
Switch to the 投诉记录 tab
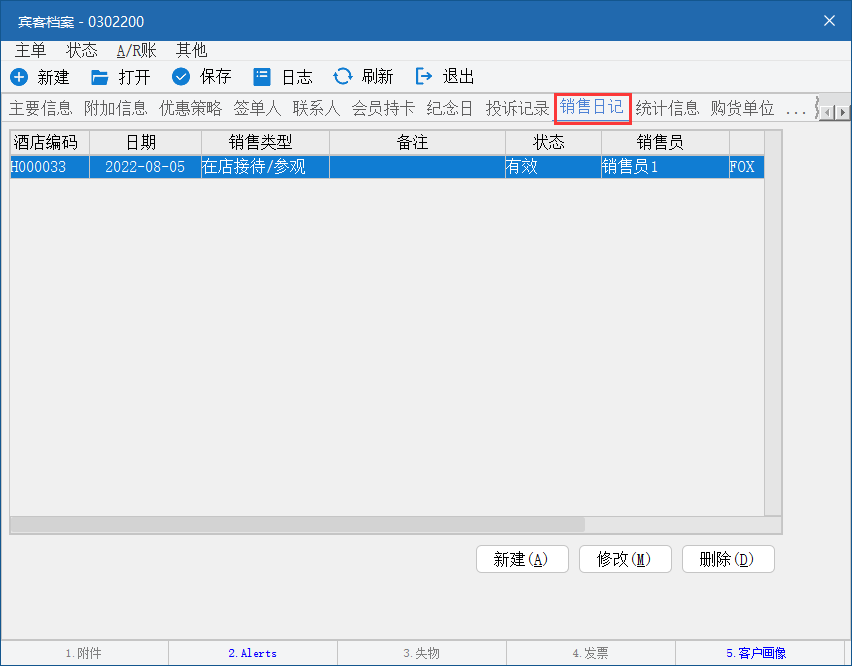(x=517, y=108)
